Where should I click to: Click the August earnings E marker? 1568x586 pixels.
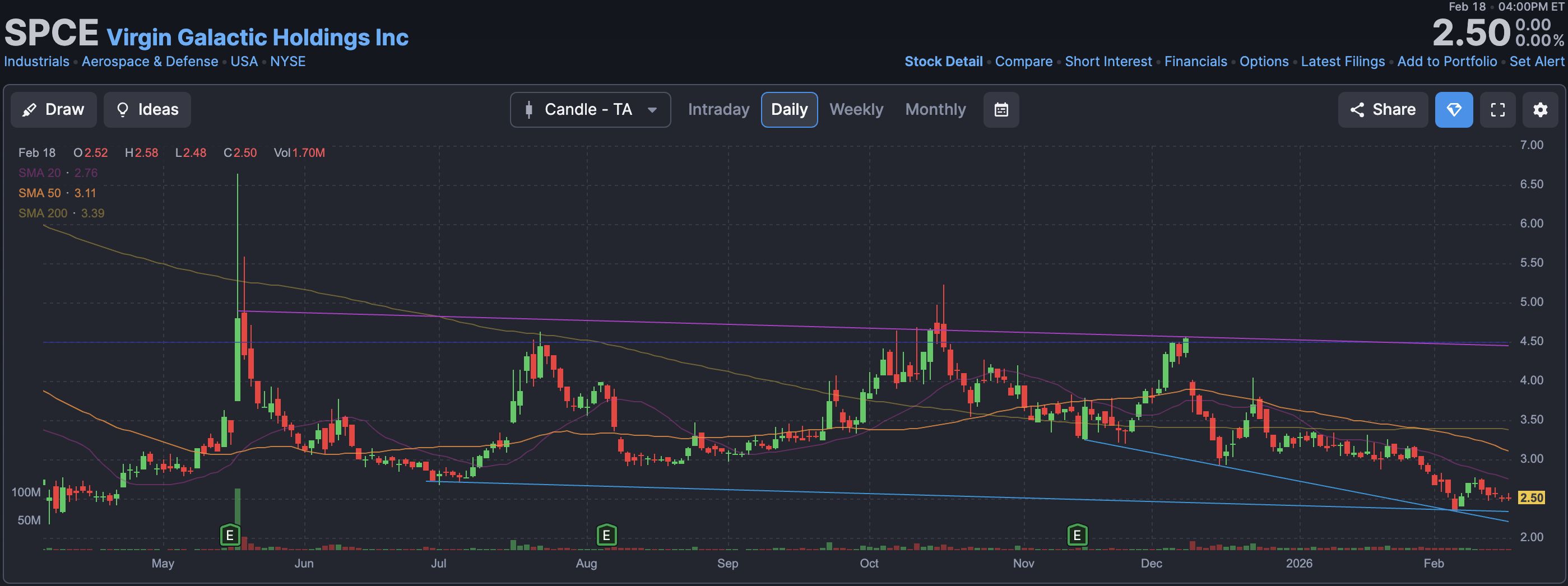tap(606, 535)
